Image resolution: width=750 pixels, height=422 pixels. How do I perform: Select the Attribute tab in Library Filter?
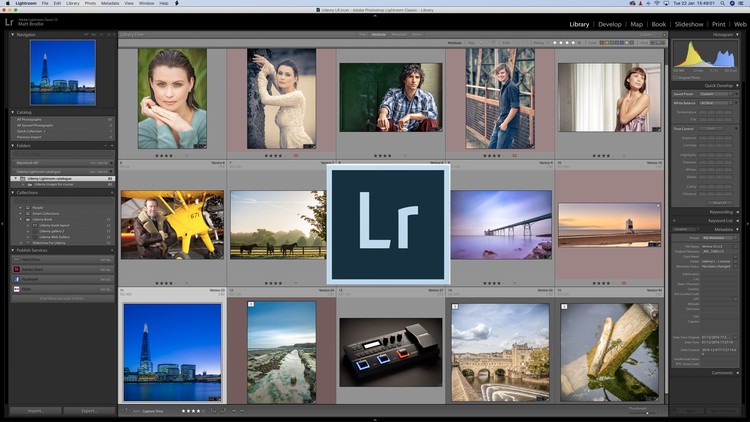(379, 34)
